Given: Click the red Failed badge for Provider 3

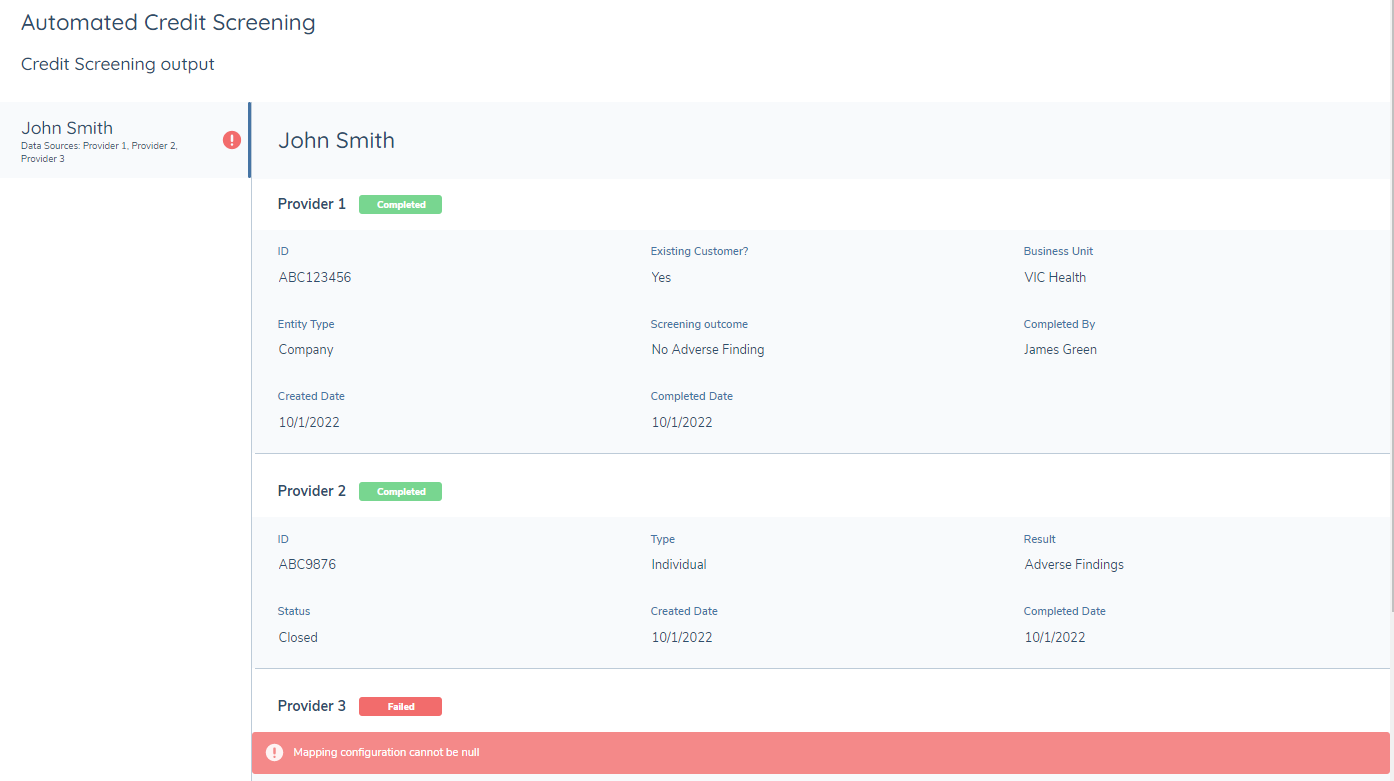Looking at the screenshot, I should click(x=400, y=707).
